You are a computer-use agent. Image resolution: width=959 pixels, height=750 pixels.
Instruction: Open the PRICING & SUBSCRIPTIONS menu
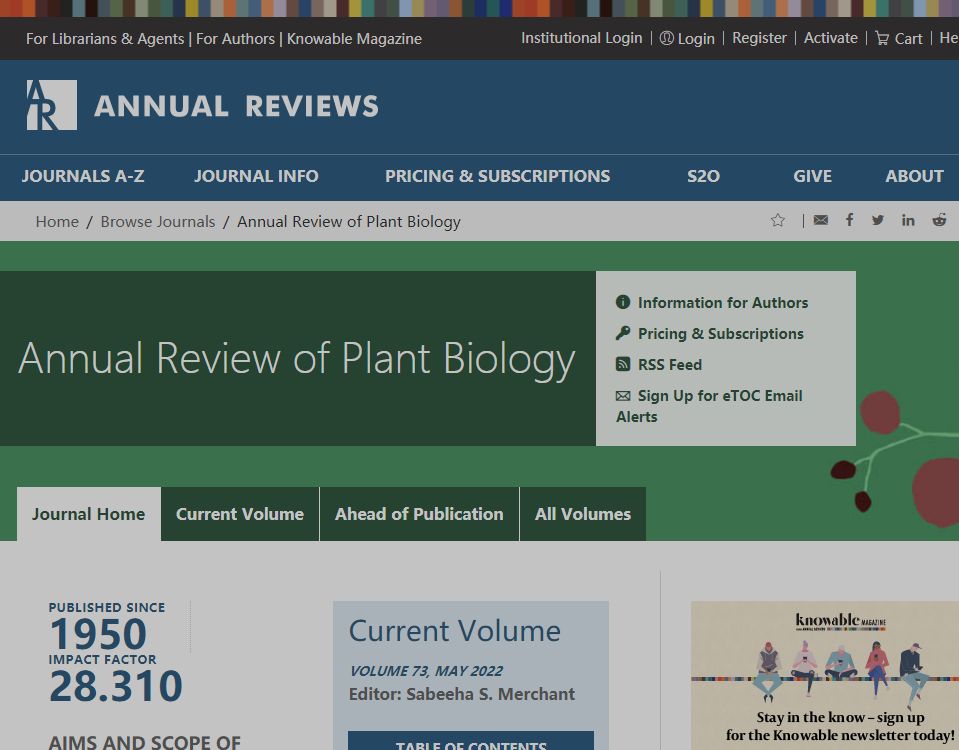coord(497,176)
